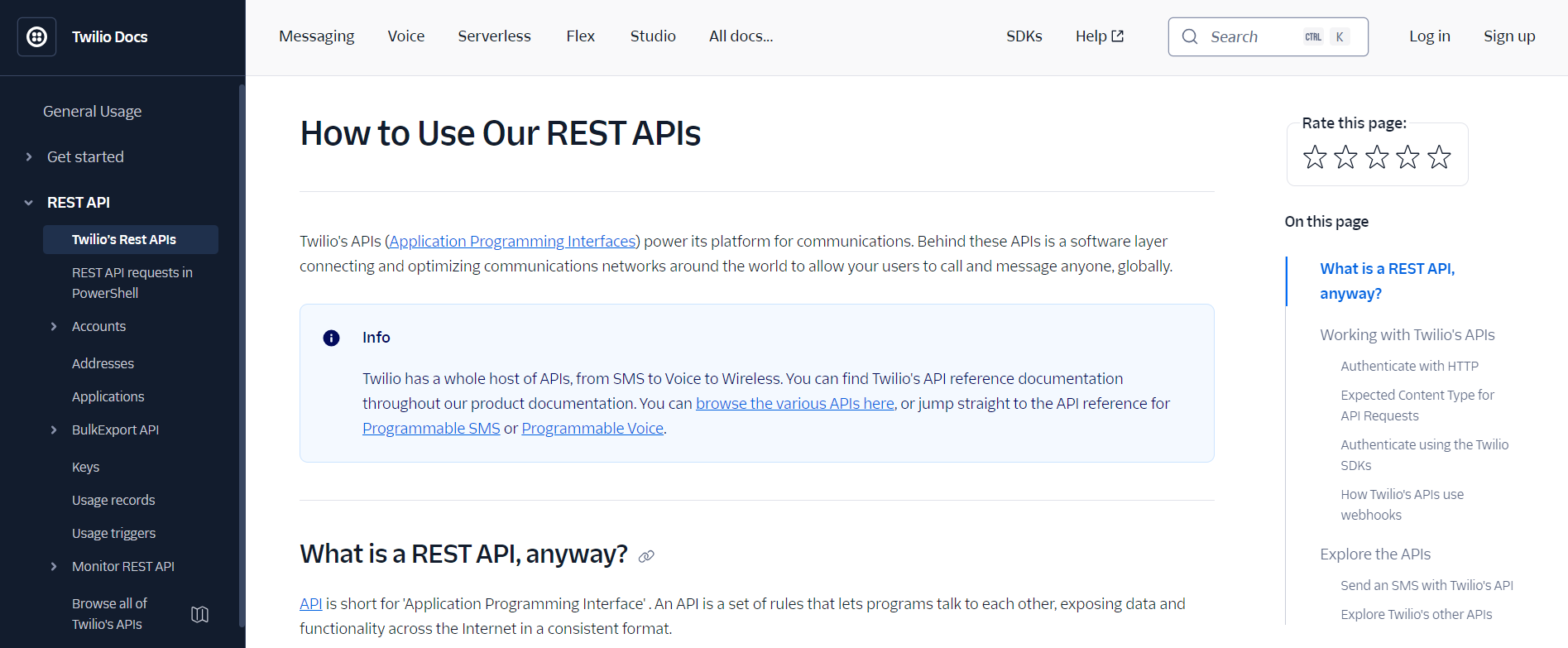Rate page with third star

(1377, 156)
